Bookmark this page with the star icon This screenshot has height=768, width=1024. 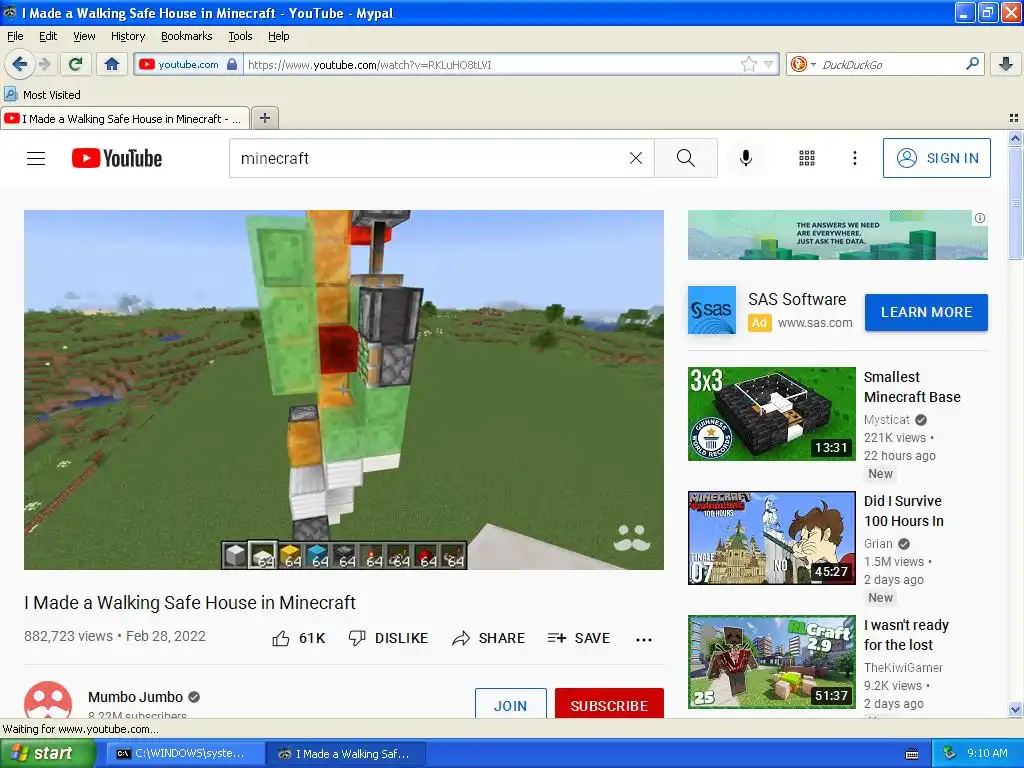click(748, 64)
